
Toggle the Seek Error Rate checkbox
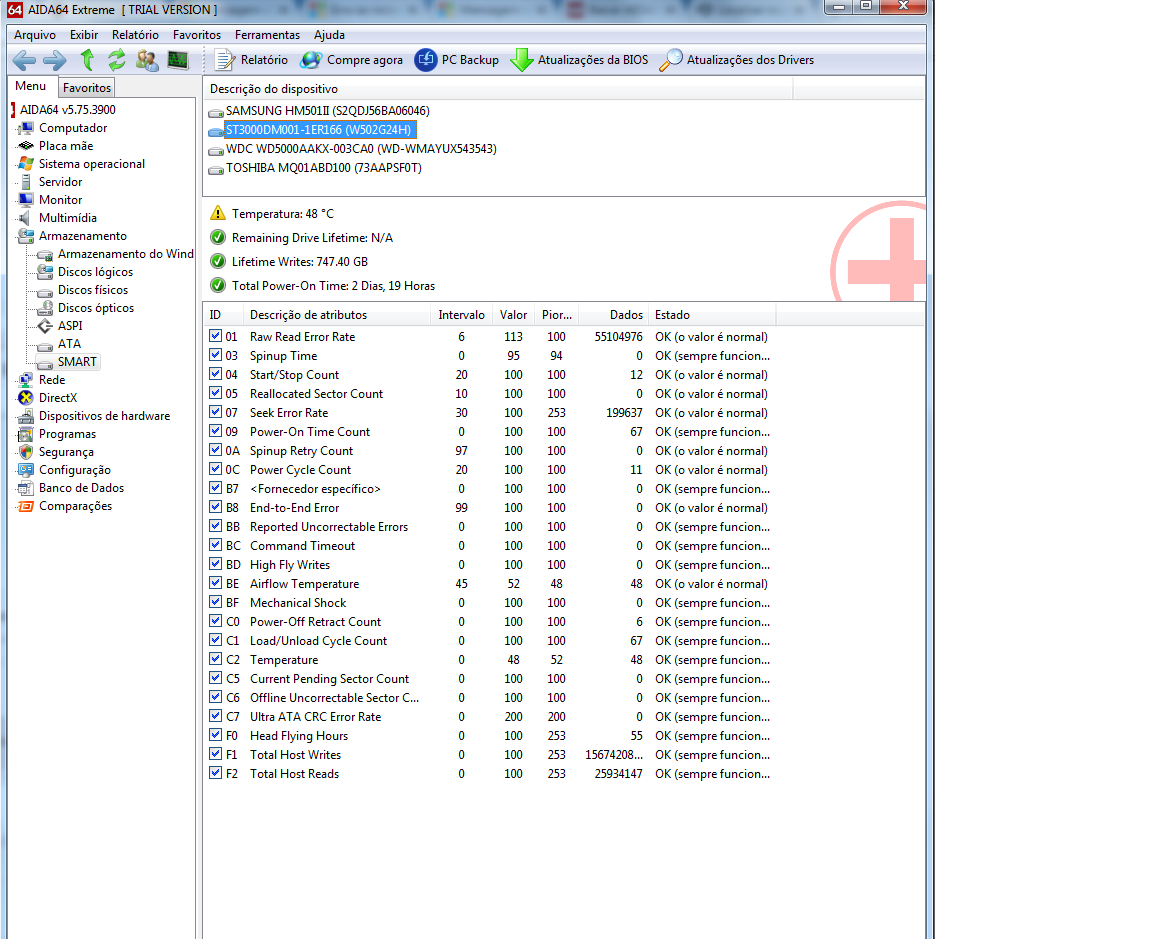[x=215, y=412]
